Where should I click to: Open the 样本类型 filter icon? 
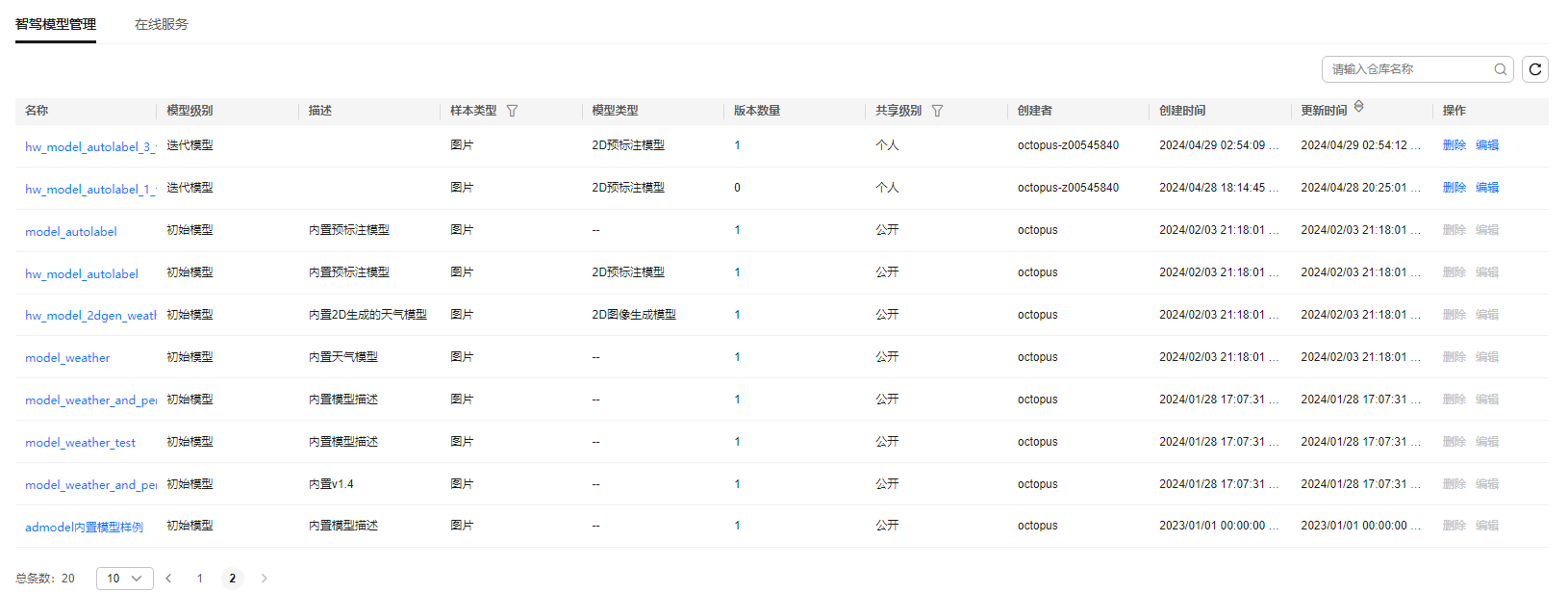tap(512, 111)
